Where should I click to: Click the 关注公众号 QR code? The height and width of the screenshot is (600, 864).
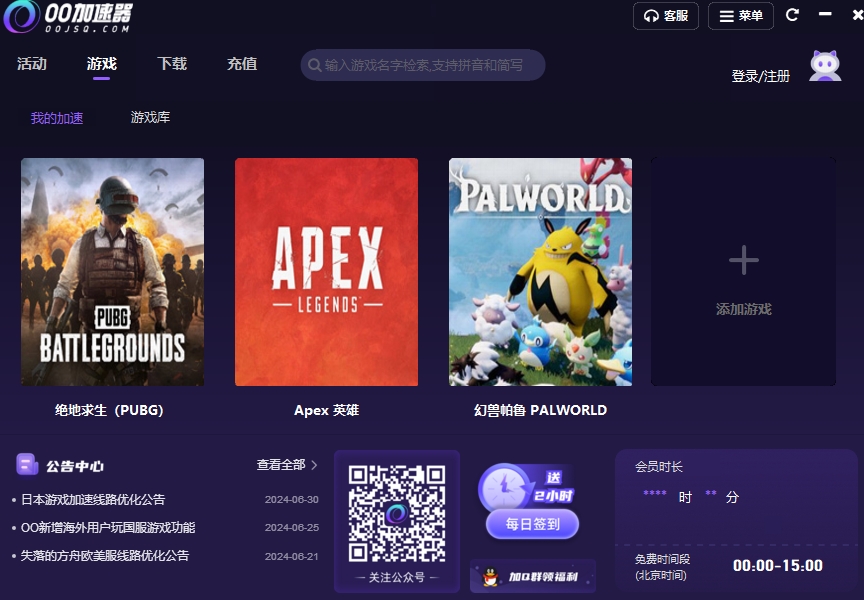tap(397, 513)
